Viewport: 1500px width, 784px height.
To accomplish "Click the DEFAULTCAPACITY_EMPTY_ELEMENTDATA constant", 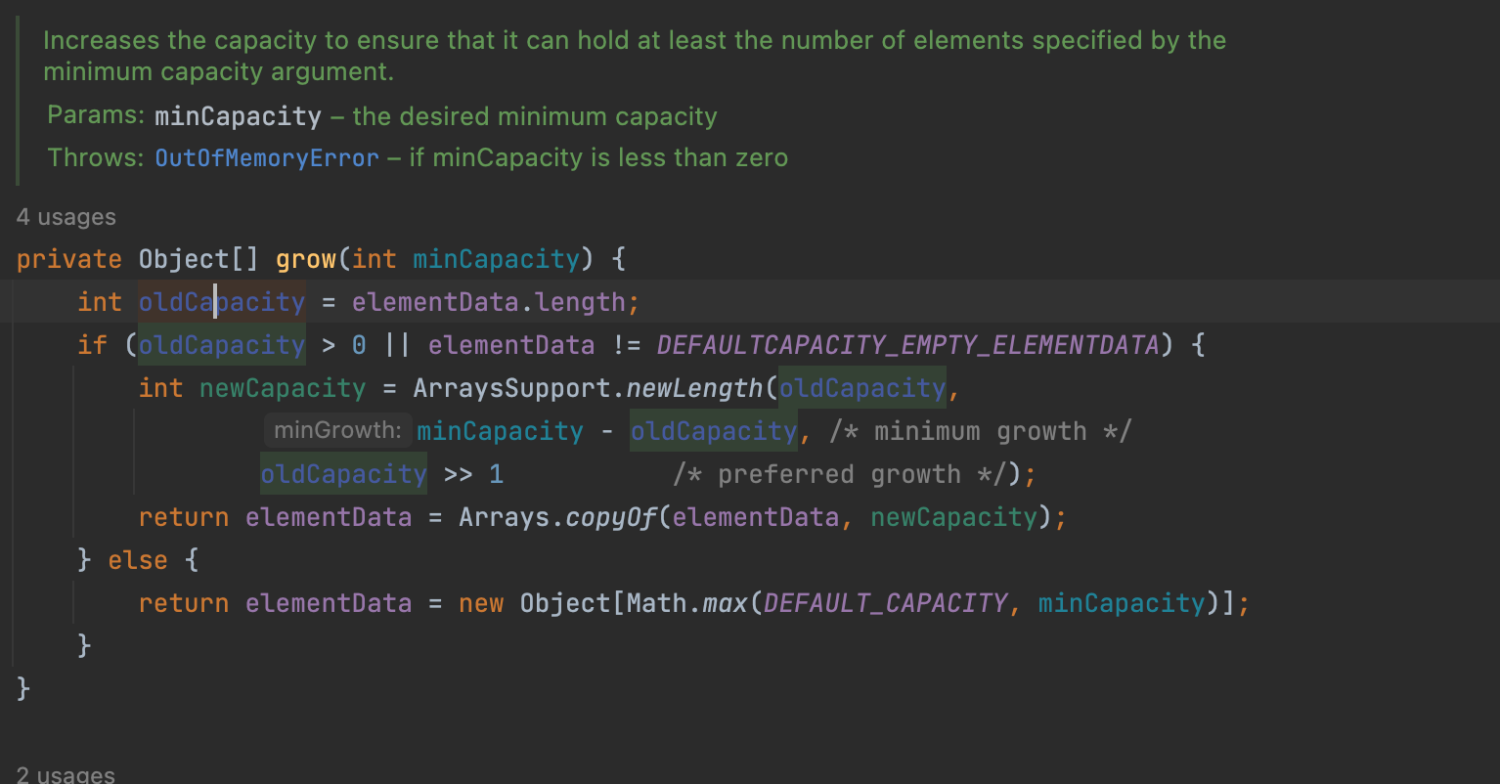I will (x=907, y=346).
